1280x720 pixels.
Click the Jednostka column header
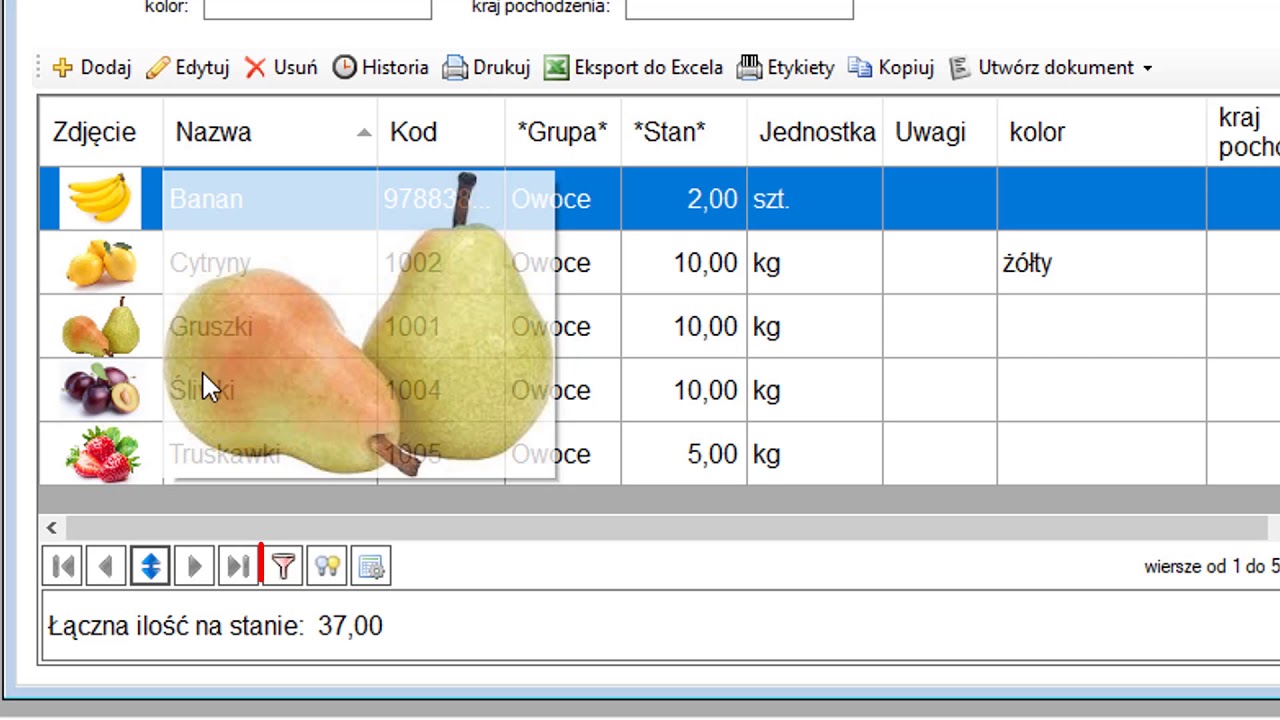click(x=815, y=132)
